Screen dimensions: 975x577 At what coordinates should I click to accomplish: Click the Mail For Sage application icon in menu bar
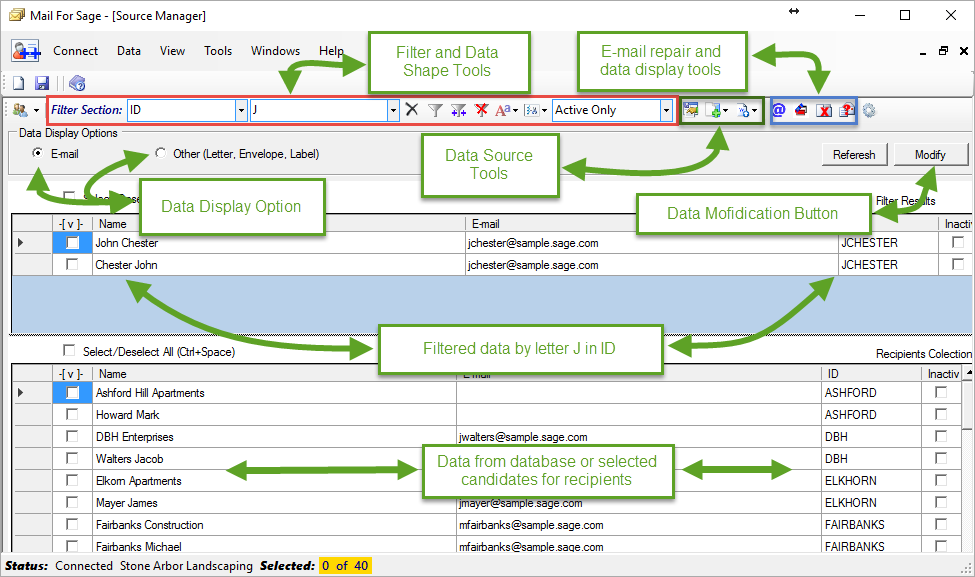(25, 51)
